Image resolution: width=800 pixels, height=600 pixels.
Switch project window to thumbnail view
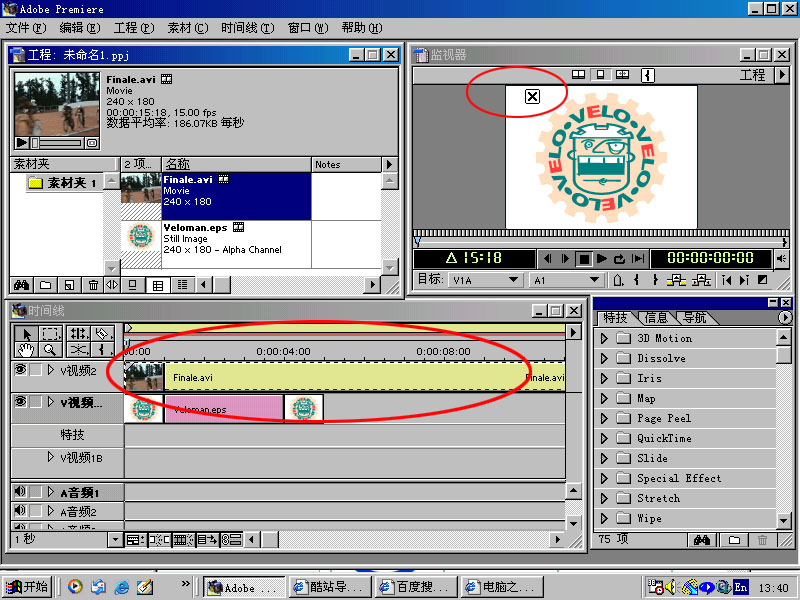click(x=158, y=285)
